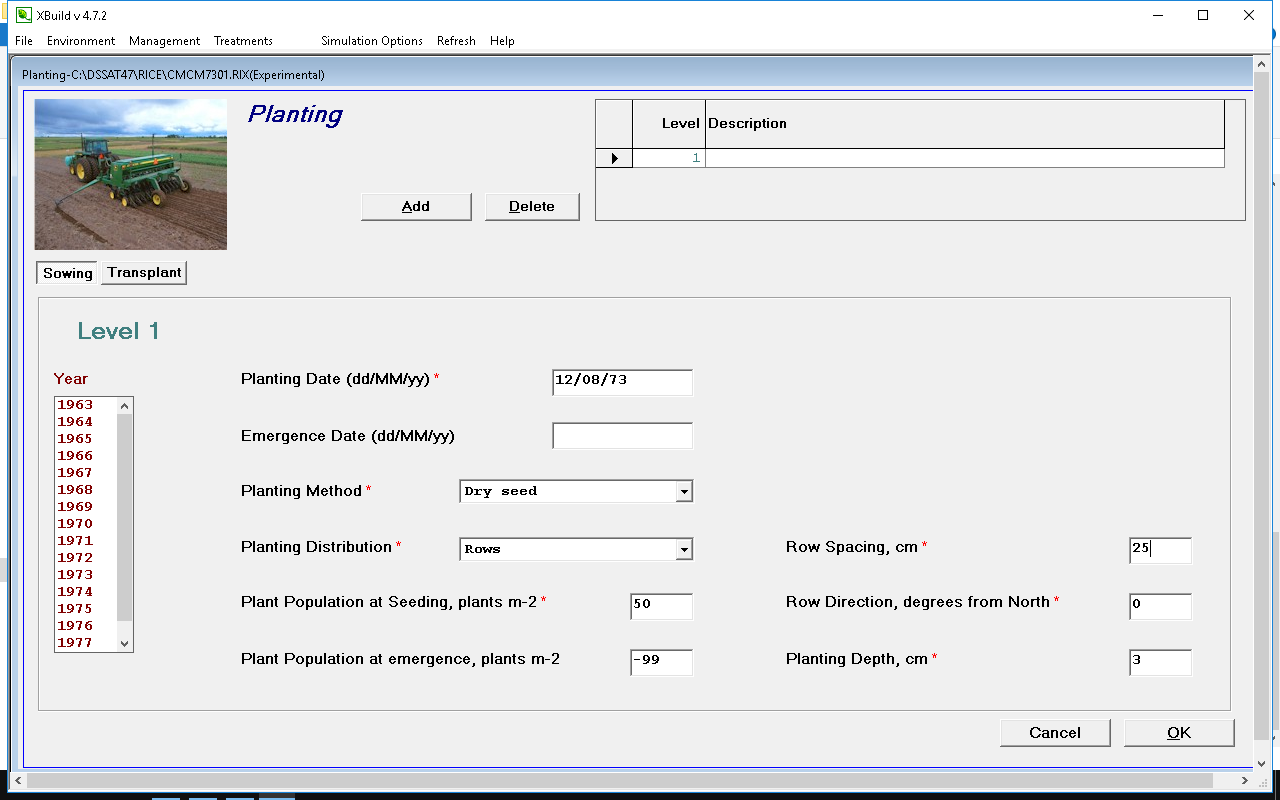Choose year 1973 in the Year list
This screenshot has height=800, width=1280.
click(x=75, y=575)
